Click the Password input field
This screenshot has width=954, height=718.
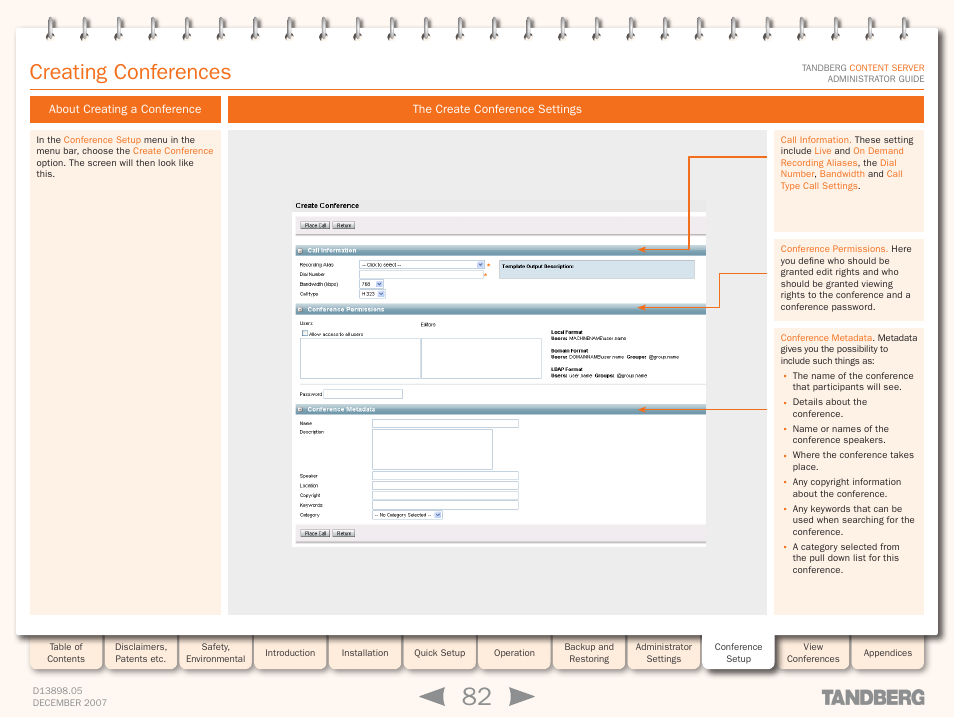[x=363, y=394]
